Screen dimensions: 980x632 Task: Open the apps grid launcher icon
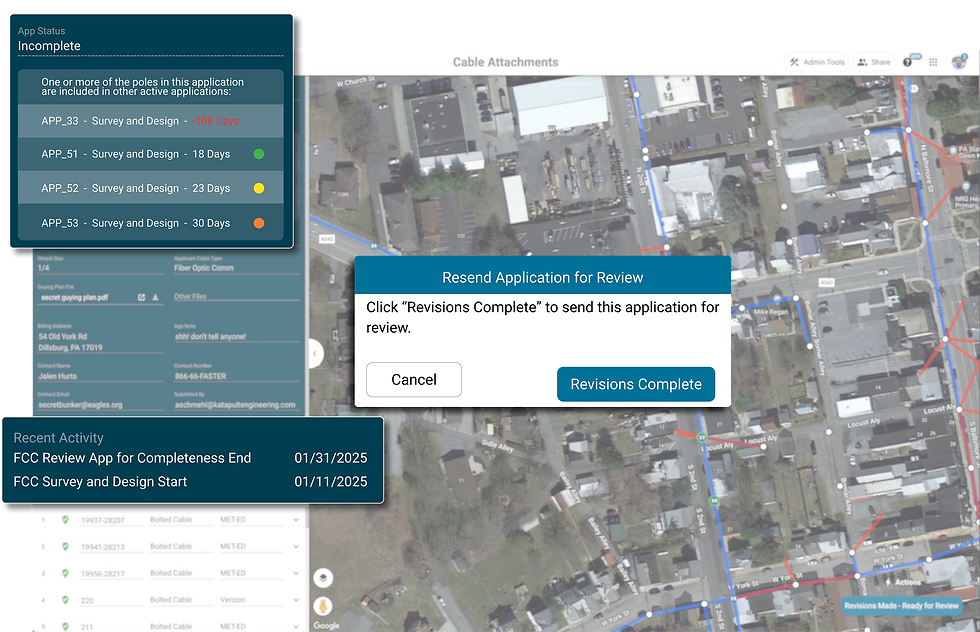(933, 62)
